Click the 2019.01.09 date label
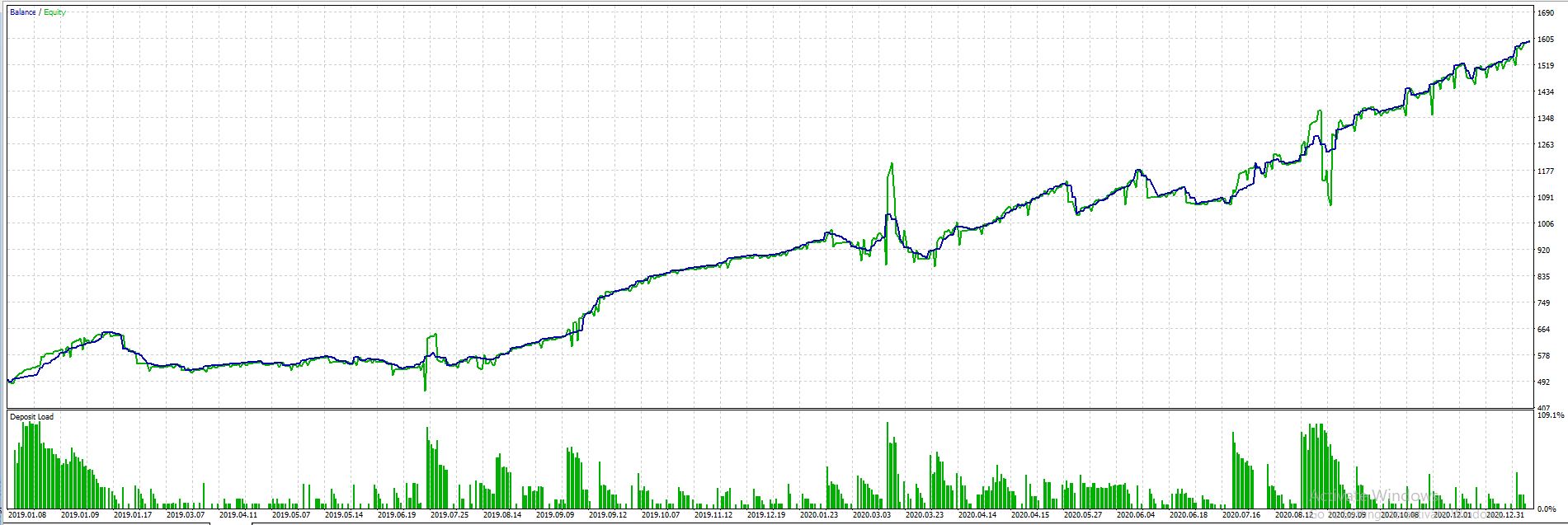 (x=80, y=515)
